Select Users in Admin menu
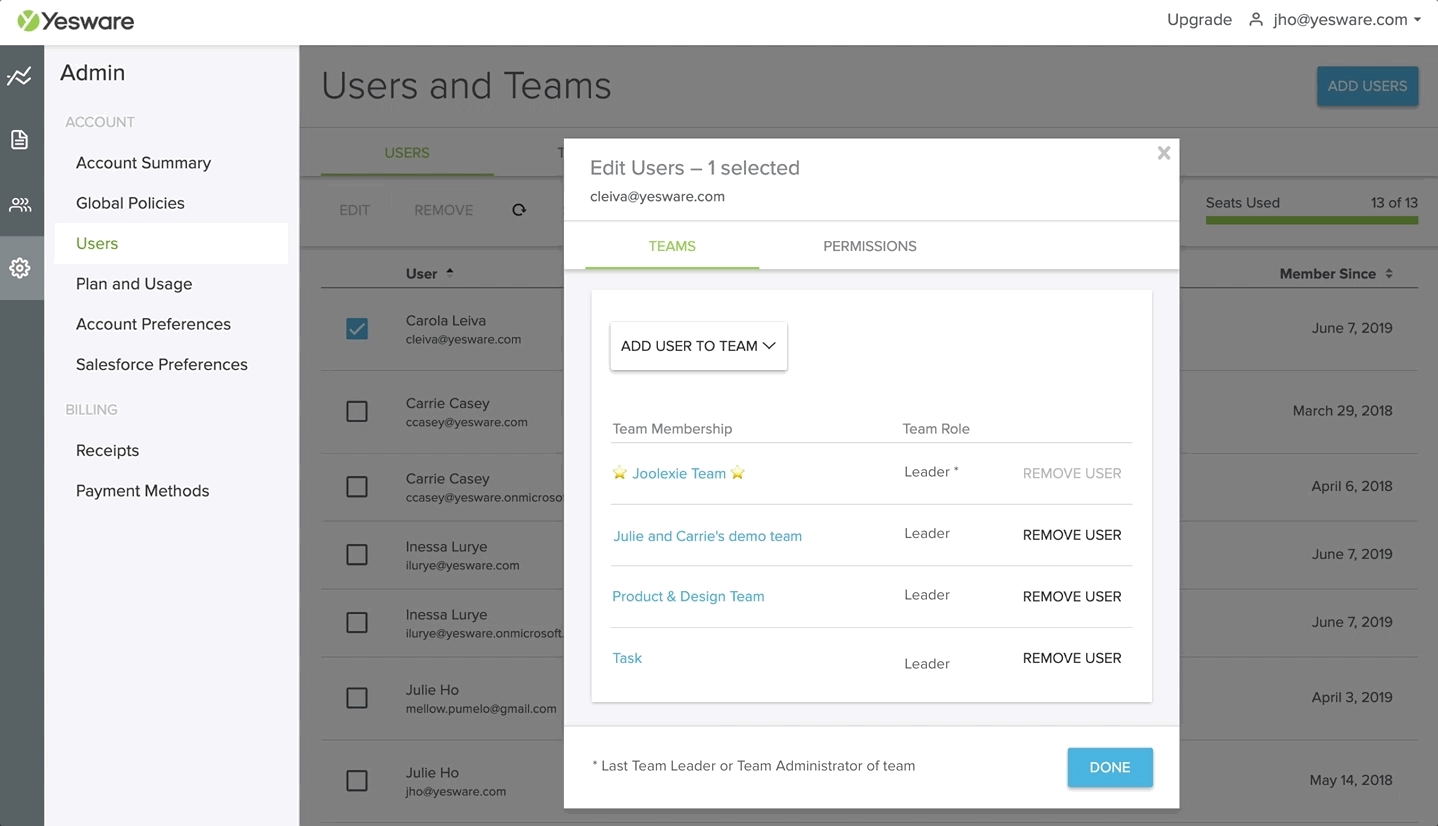Viewport: 1438px width, 826px height. [97, 244]
